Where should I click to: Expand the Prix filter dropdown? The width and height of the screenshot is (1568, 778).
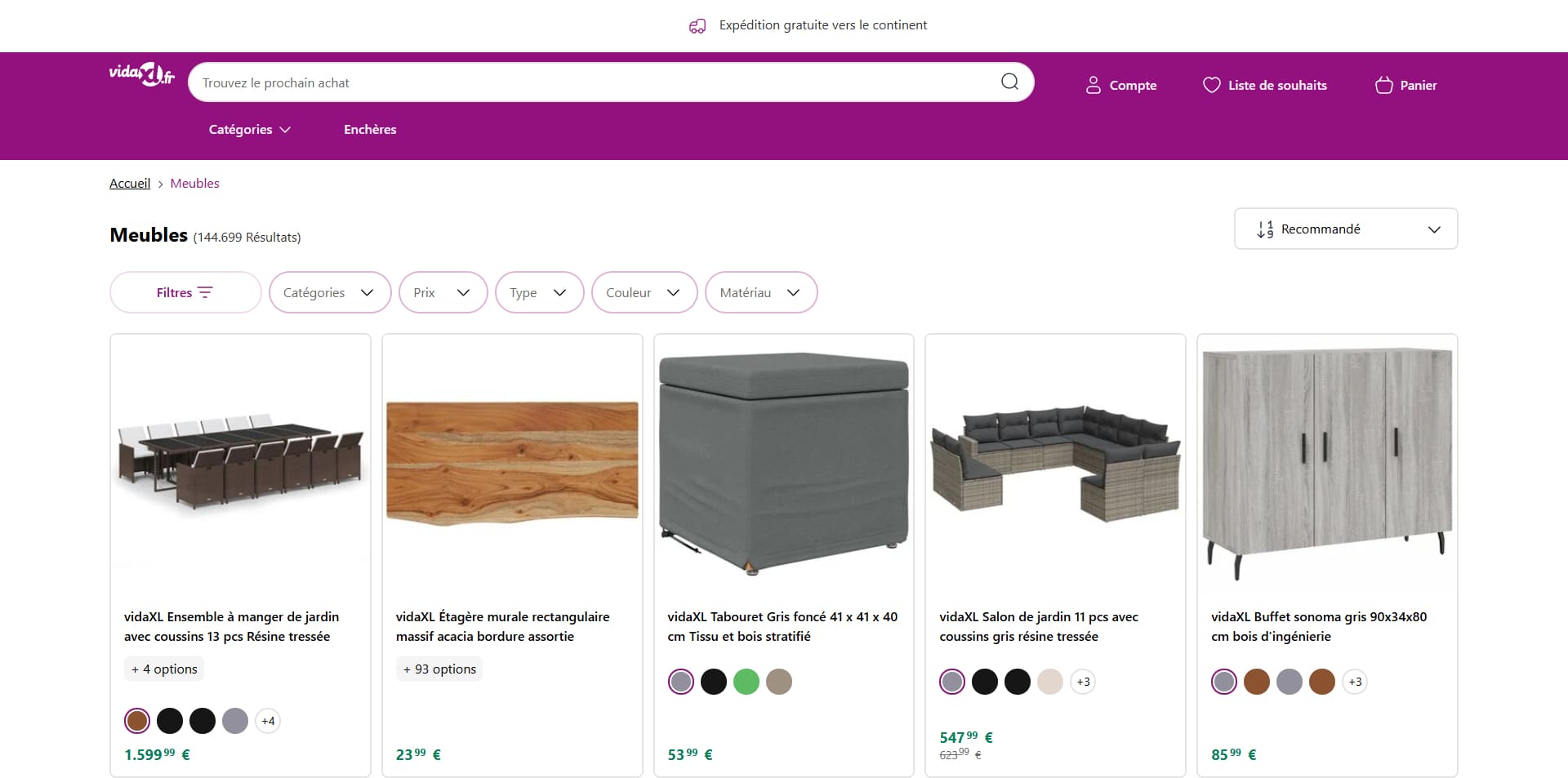coord(443,292)
